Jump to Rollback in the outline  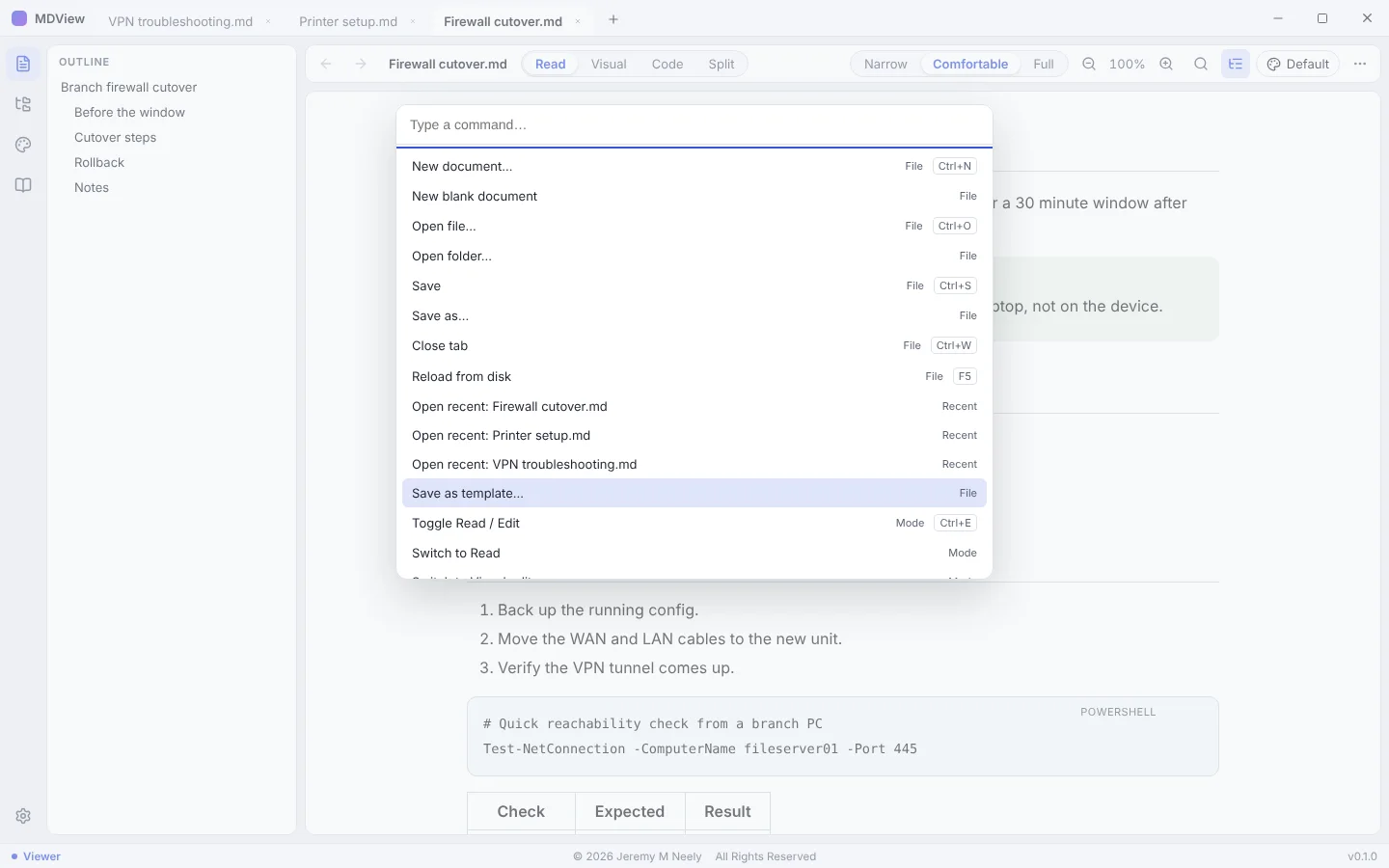coord(99,162)
